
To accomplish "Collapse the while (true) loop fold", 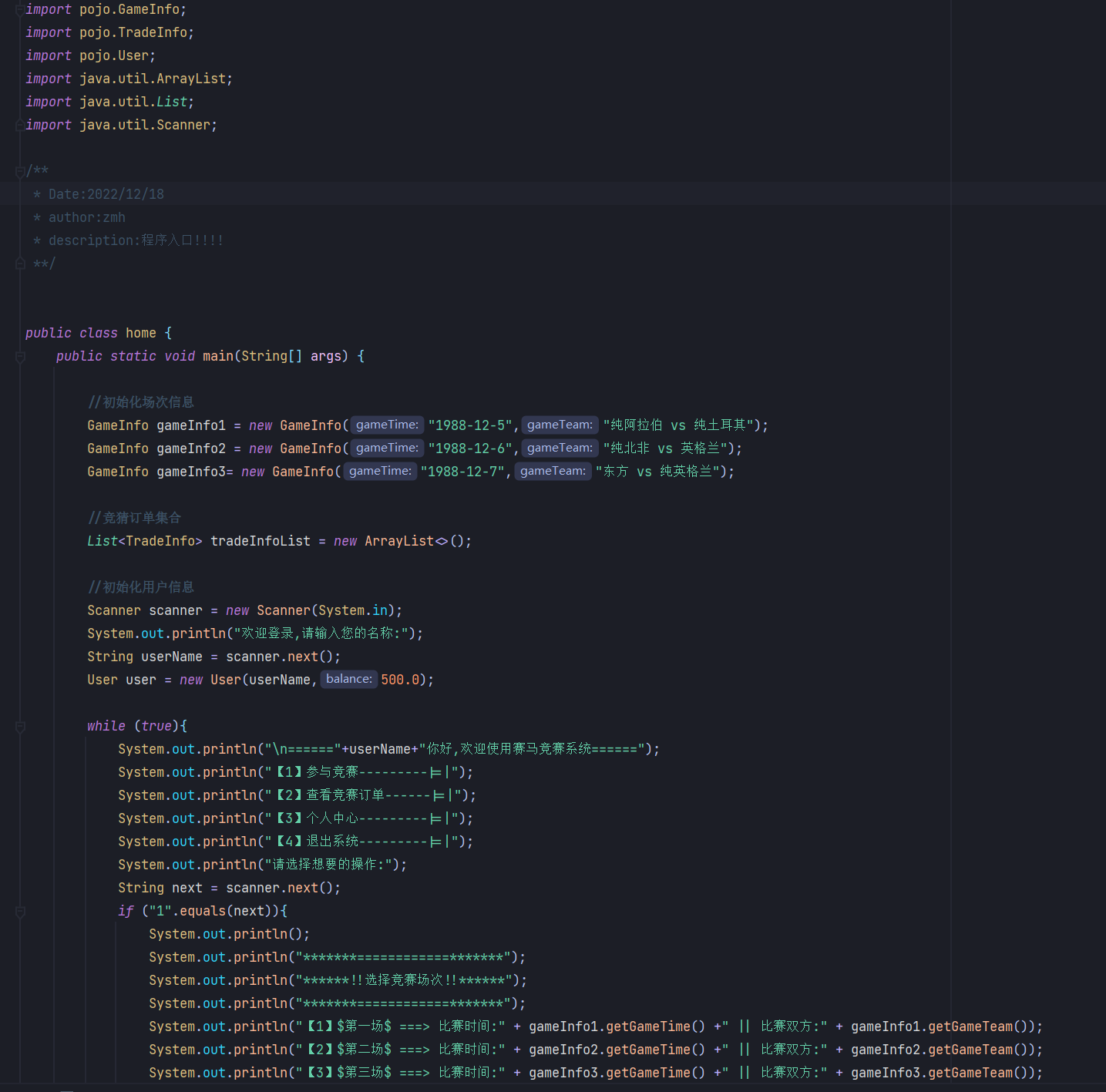I will (20, 727).
